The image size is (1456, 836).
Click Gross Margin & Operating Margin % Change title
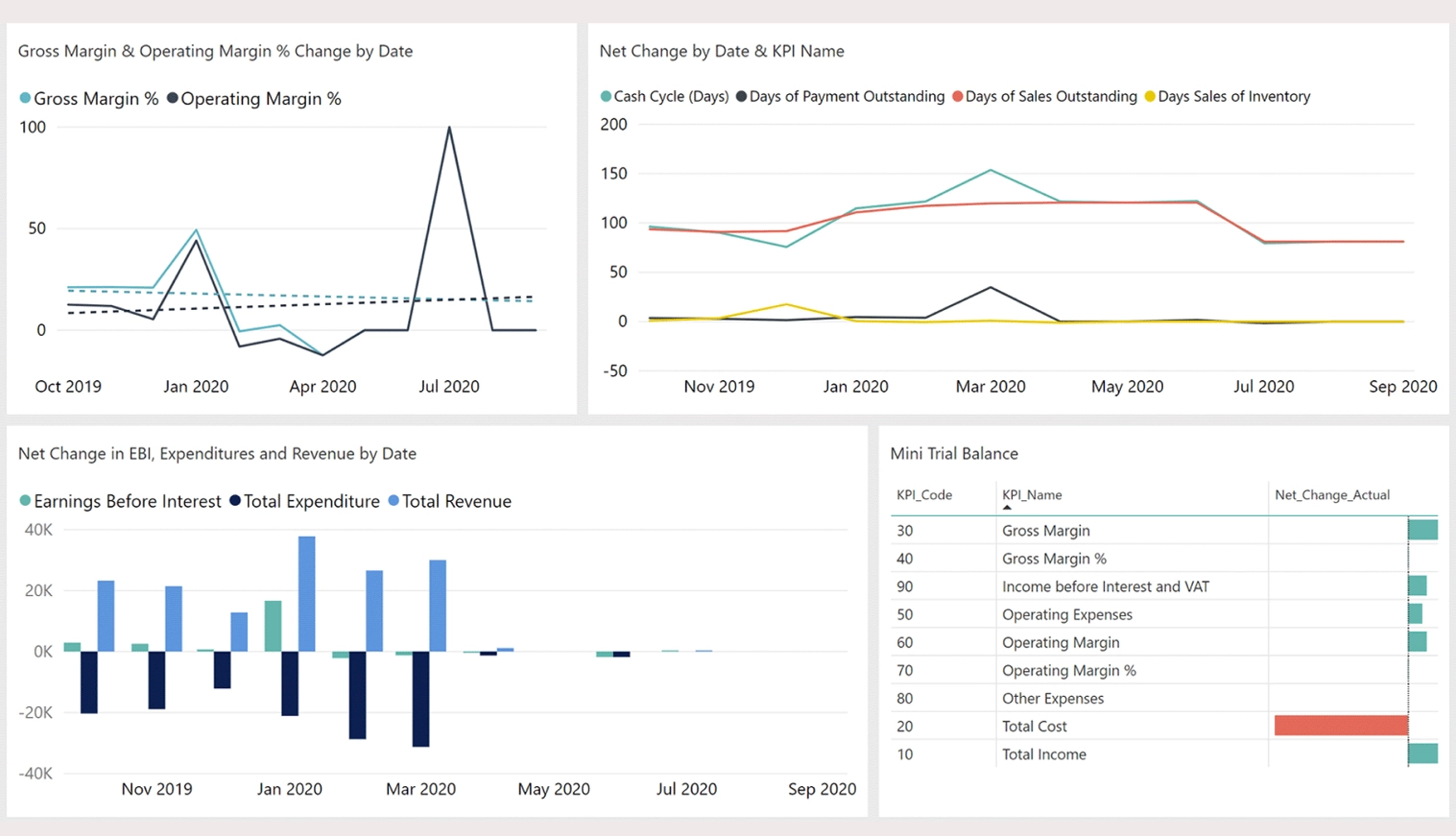[x=215, y=51]
